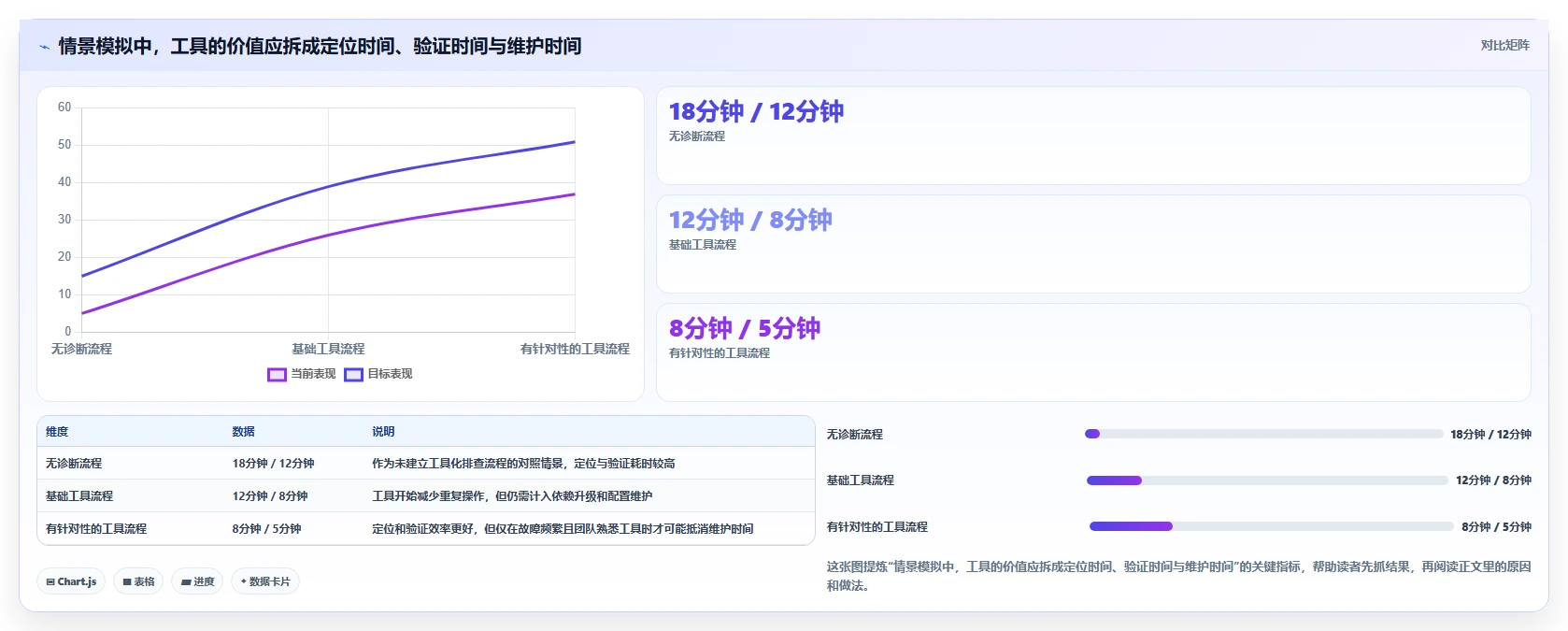Click description starting 定位和验证效率更好
The image size is (1568, 631).
pyautogui.click(x=563, y=529)
